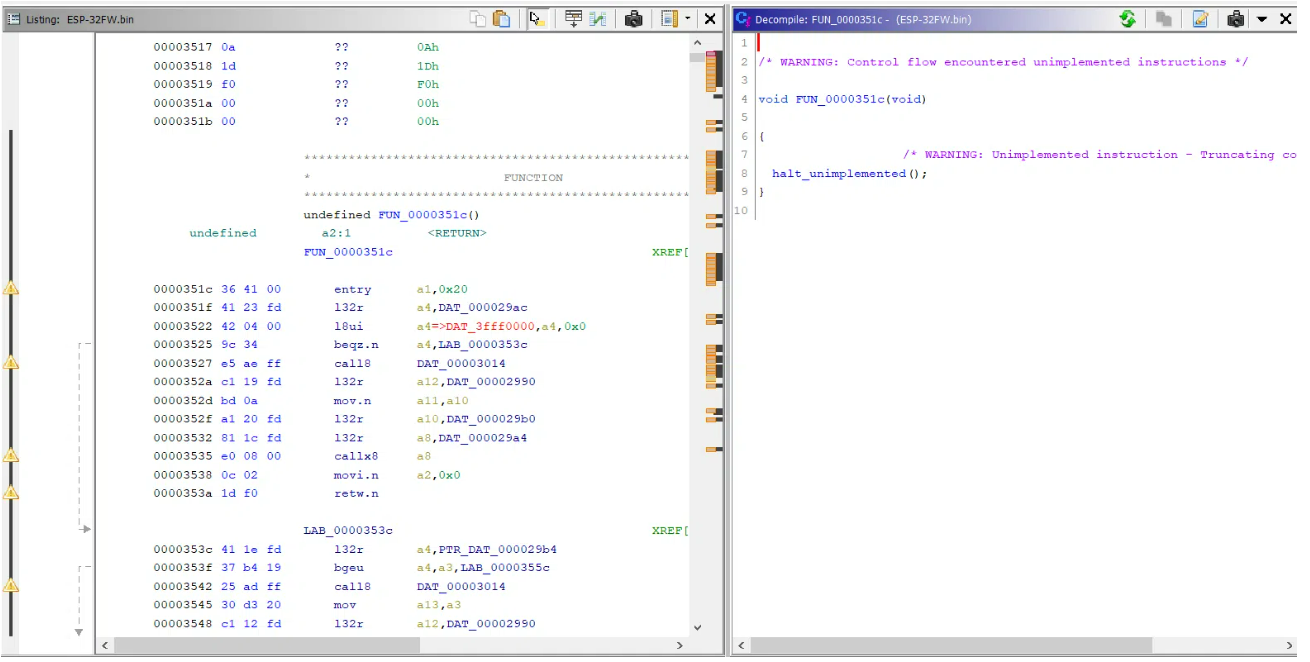1310x662 pixels.
Task: Open the side-by-side diff listing view
Action: tap(596, 18)
